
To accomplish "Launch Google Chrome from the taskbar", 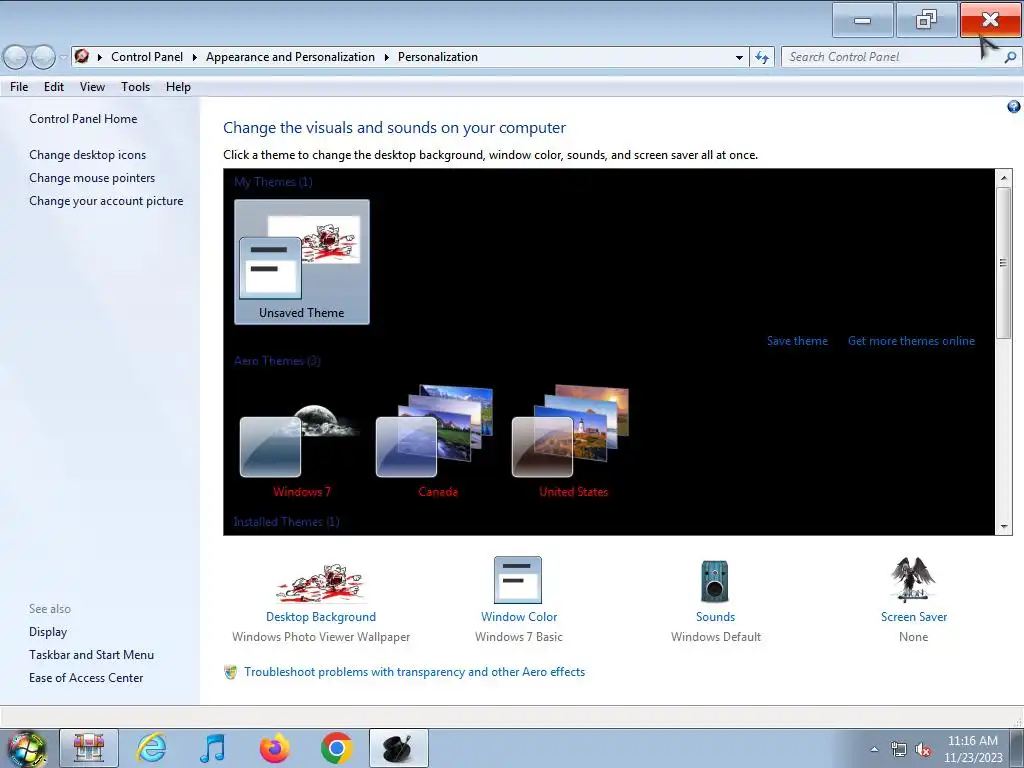I will 336,748.
